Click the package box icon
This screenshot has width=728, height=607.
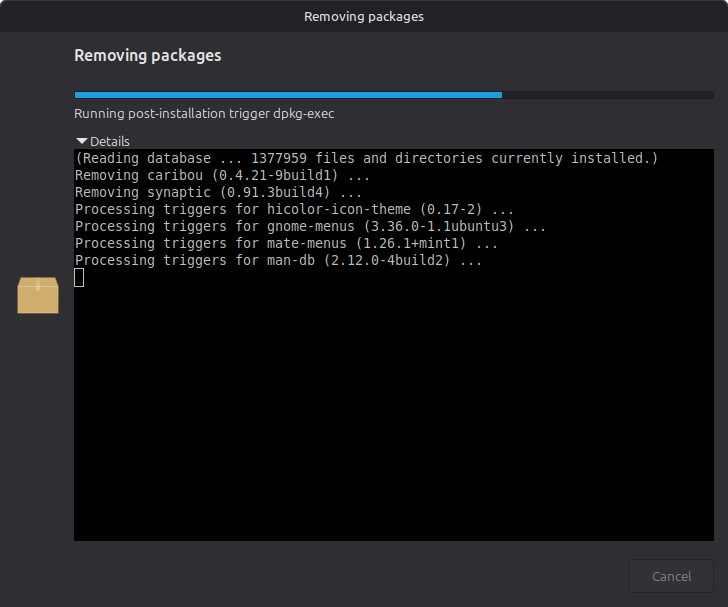[38, 295]
